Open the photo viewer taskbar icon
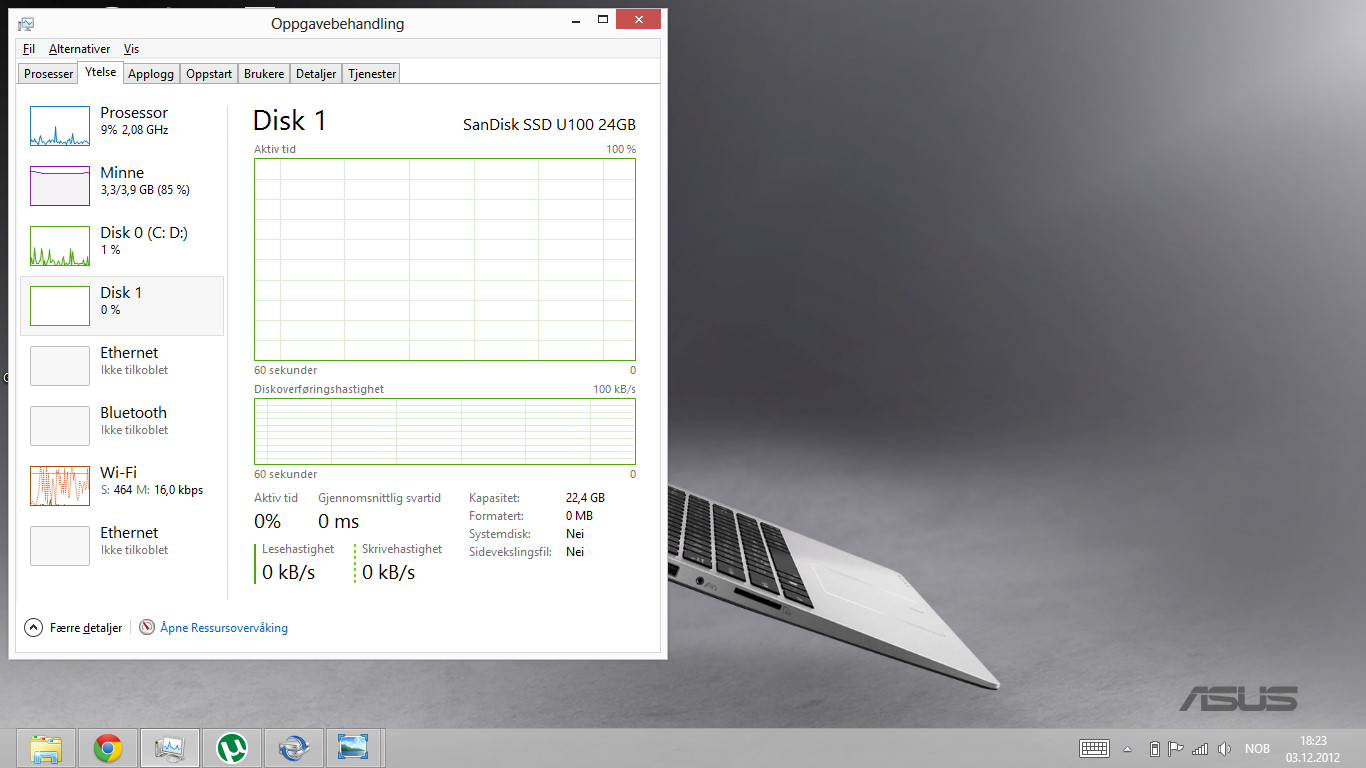Screen dimensions: 1366x768 354,748
